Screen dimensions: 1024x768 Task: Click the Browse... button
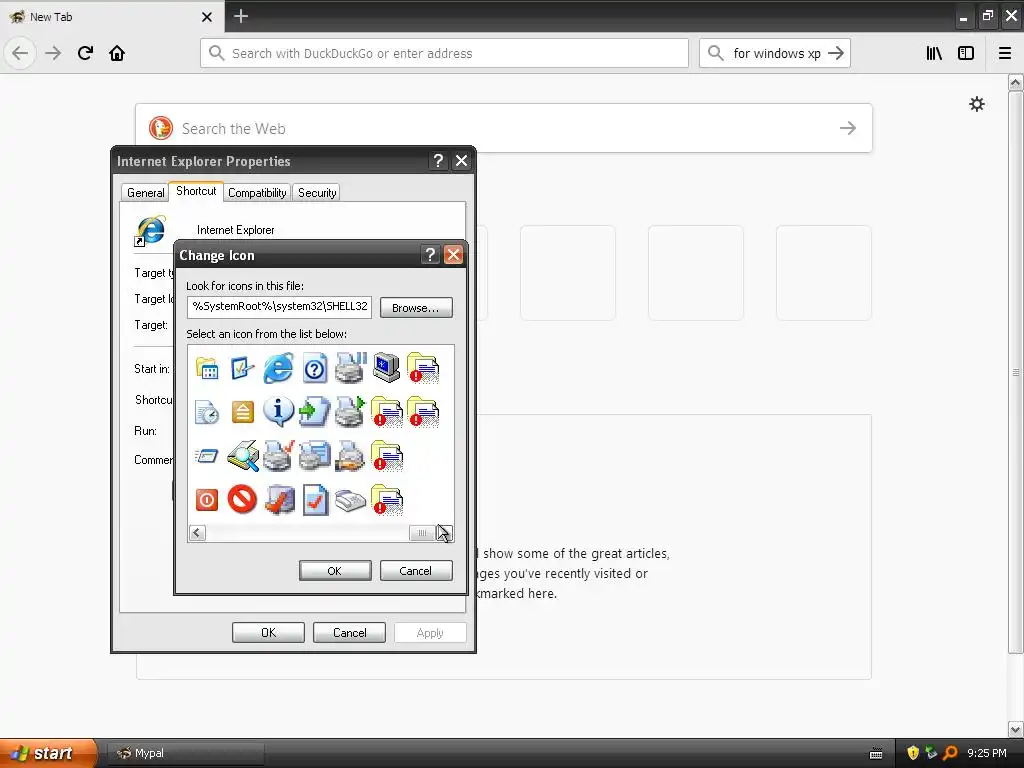tap(416, 308)
